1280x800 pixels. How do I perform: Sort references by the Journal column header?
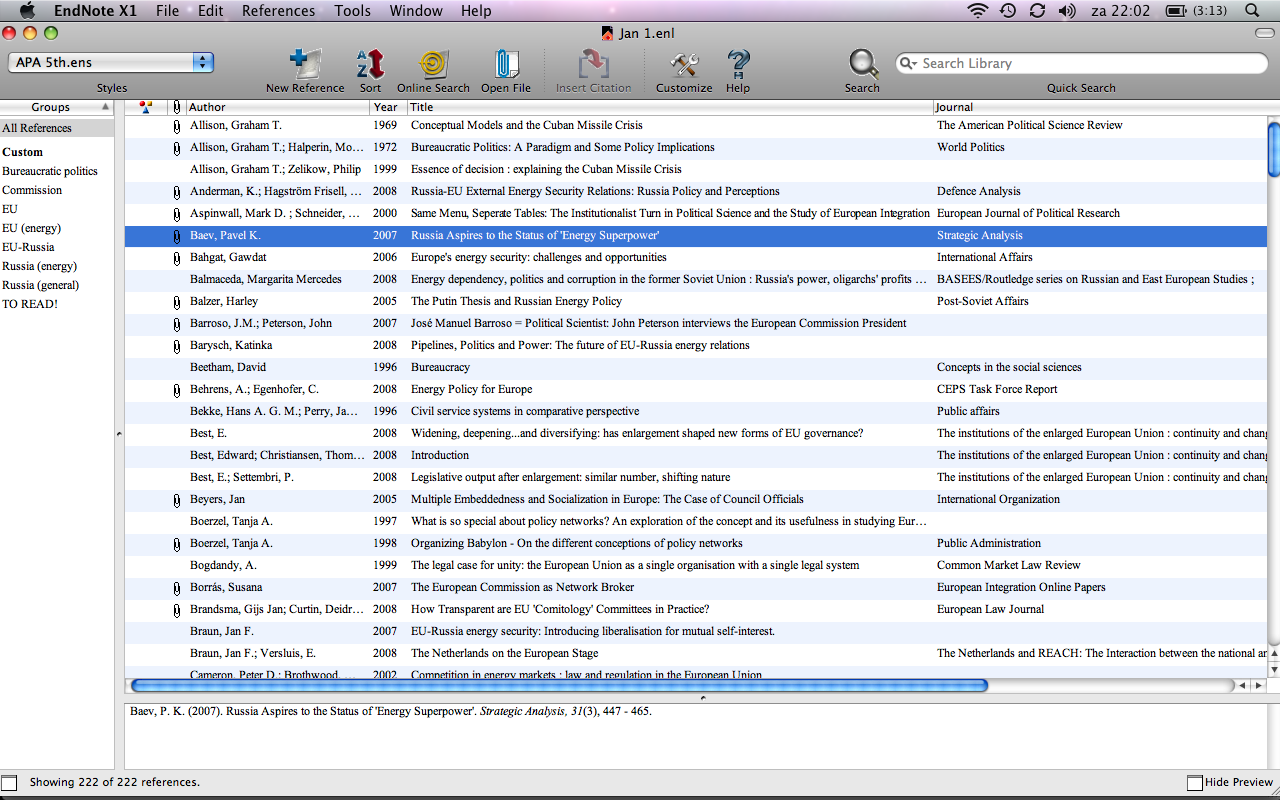pos(1100,107)
